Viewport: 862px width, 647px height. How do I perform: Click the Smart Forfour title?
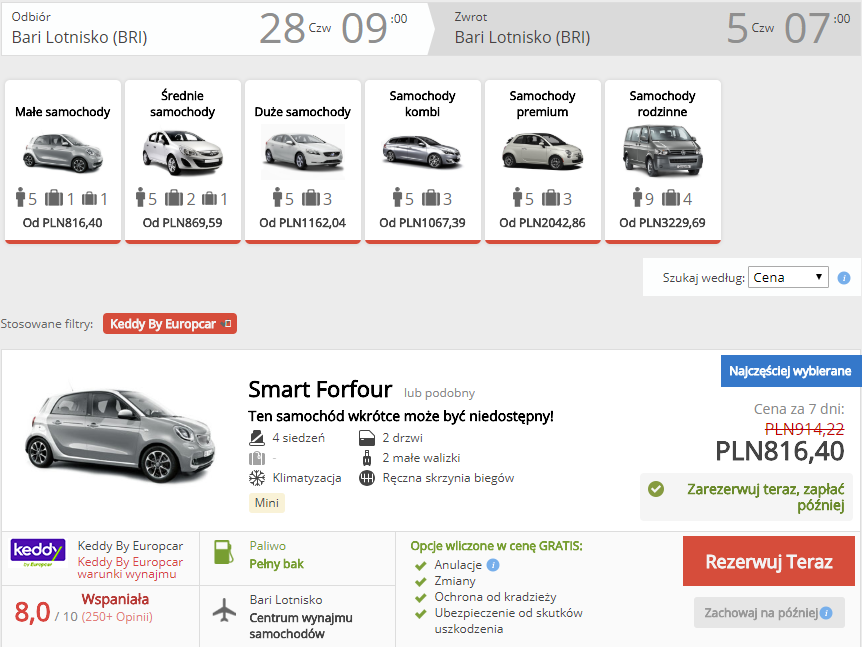click(320, 389)
